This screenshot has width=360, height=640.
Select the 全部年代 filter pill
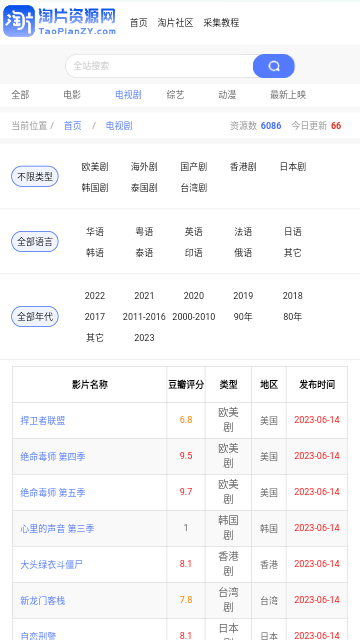click(35, 317)
